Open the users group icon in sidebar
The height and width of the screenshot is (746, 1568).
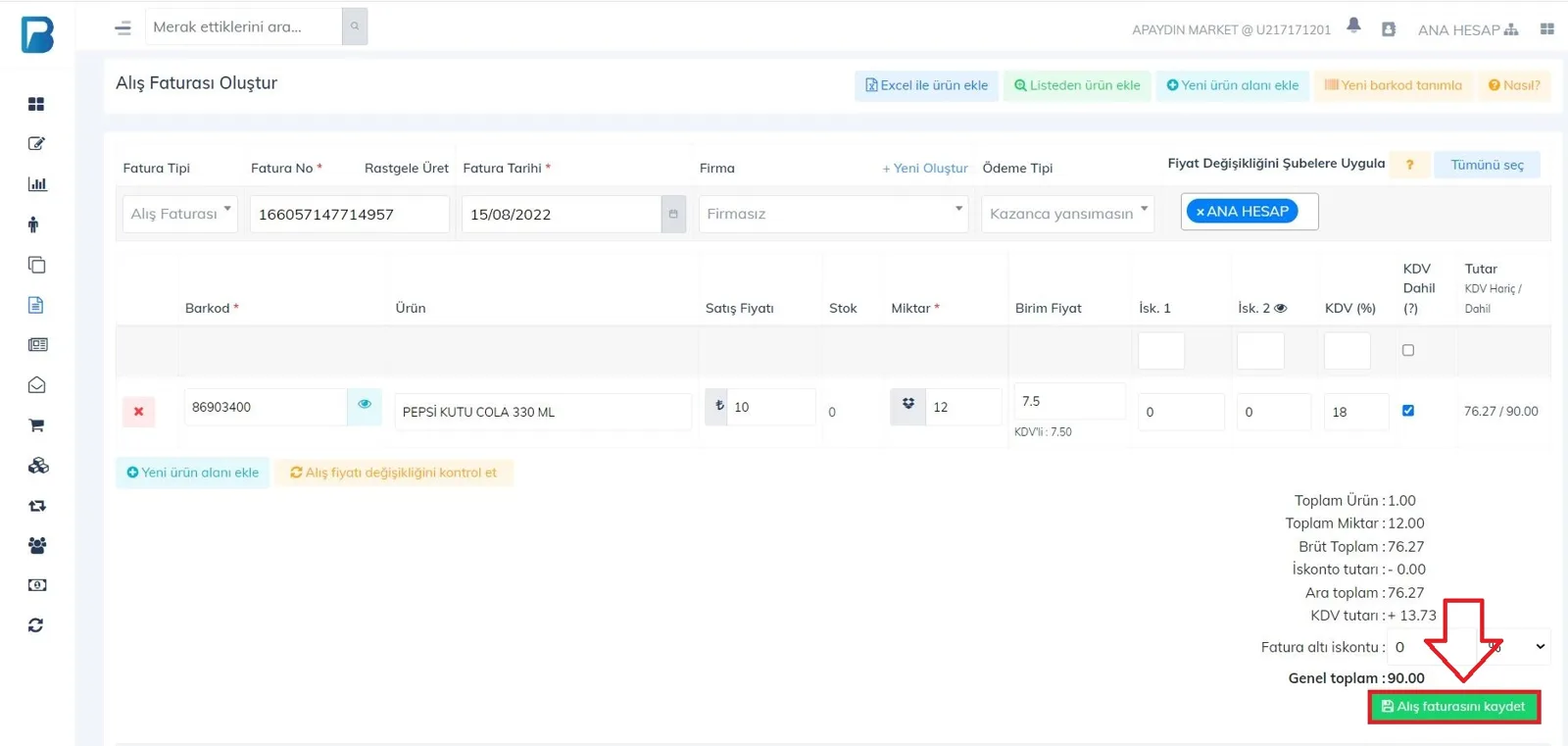click(37, 545)
